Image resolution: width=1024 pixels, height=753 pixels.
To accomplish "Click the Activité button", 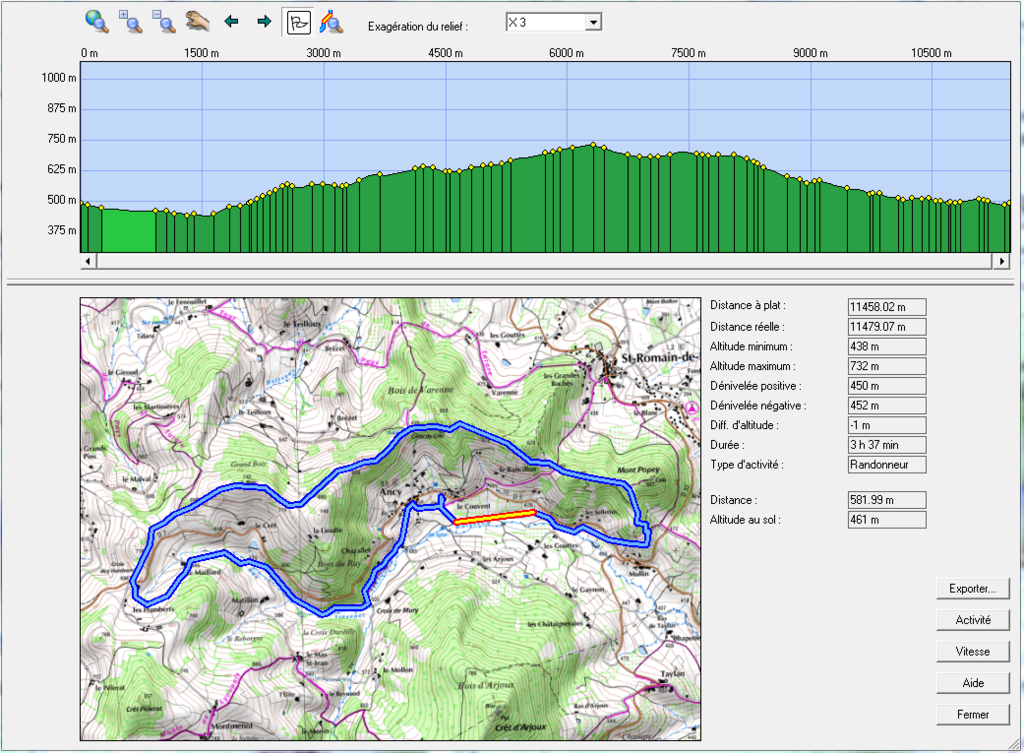I will point(973,620).
